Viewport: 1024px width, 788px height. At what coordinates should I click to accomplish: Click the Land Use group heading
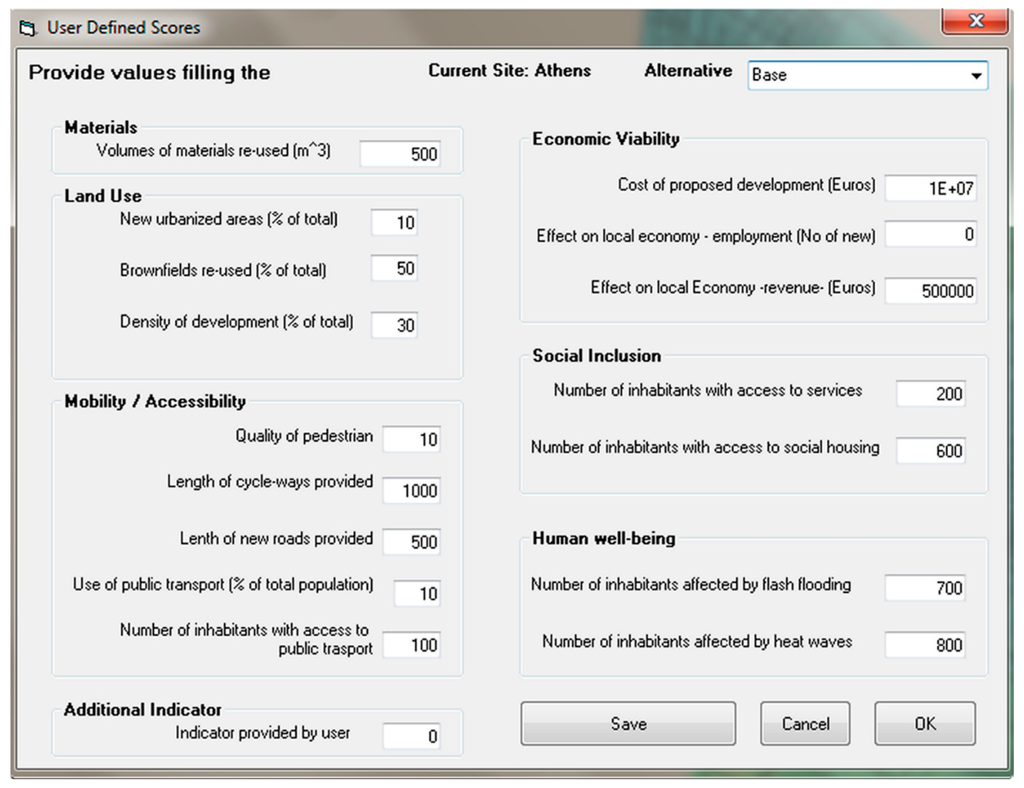[103, 196]
